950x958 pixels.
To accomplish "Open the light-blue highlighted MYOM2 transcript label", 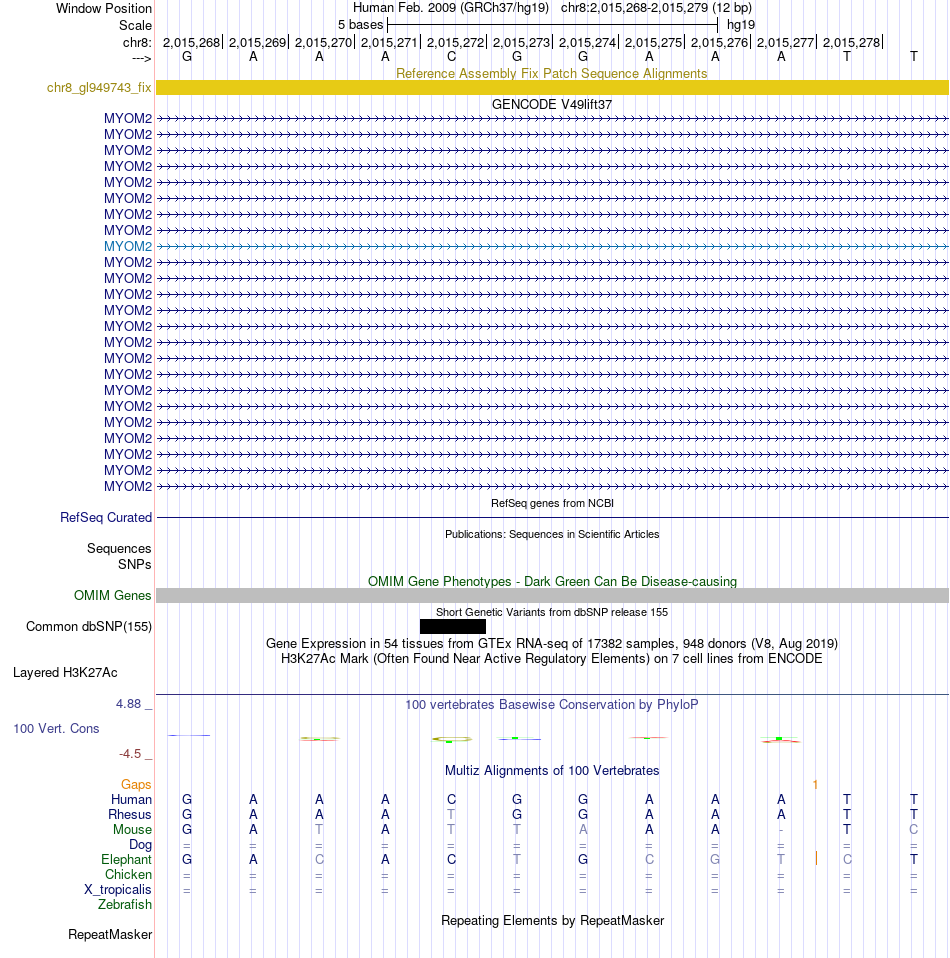I will tap(128, 246).
